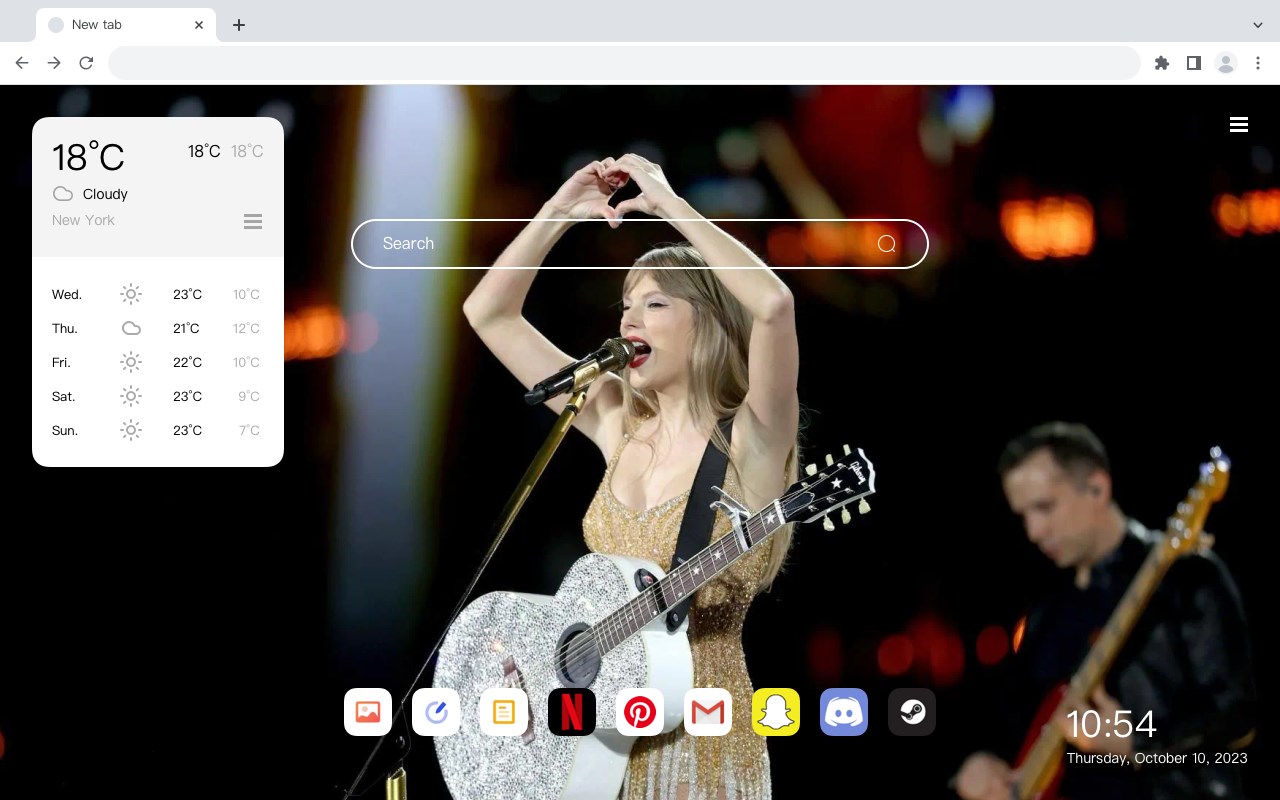
Task: Open the page hamburger menu at top right
Action: [x=1239, y=124]
